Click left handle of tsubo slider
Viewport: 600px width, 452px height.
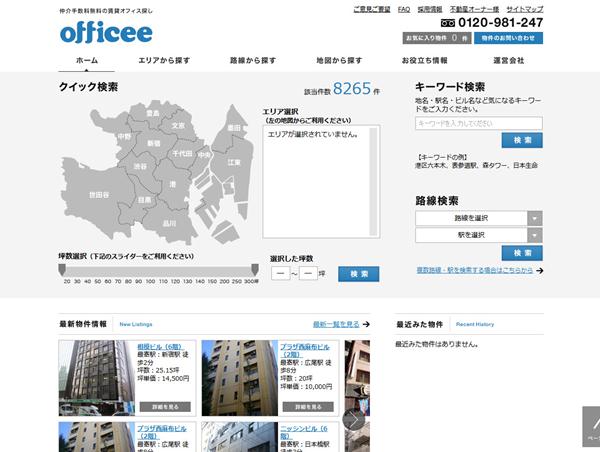click(x=62, y=270)
